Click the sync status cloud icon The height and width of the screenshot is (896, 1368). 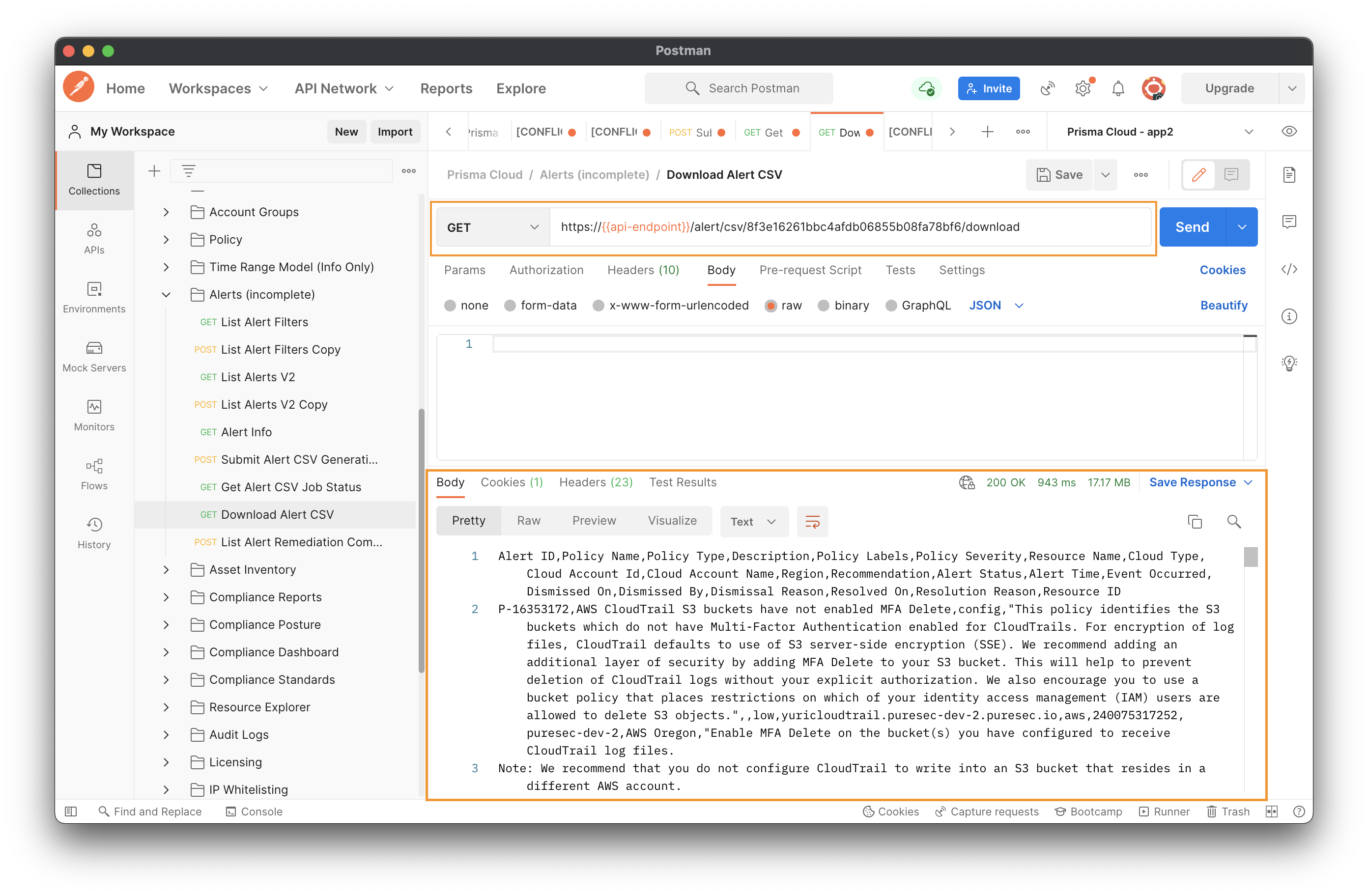(x=926, y=88)
